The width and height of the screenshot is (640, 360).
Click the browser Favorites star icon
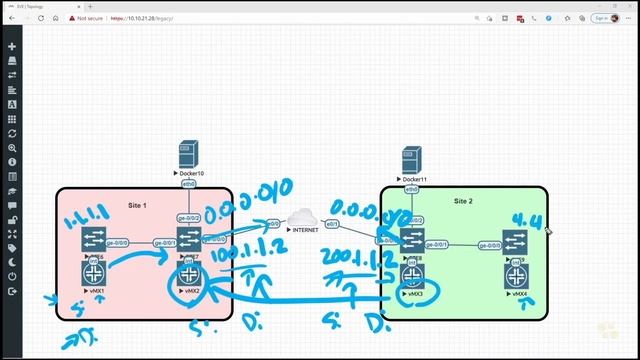click(x=567, y=18)
